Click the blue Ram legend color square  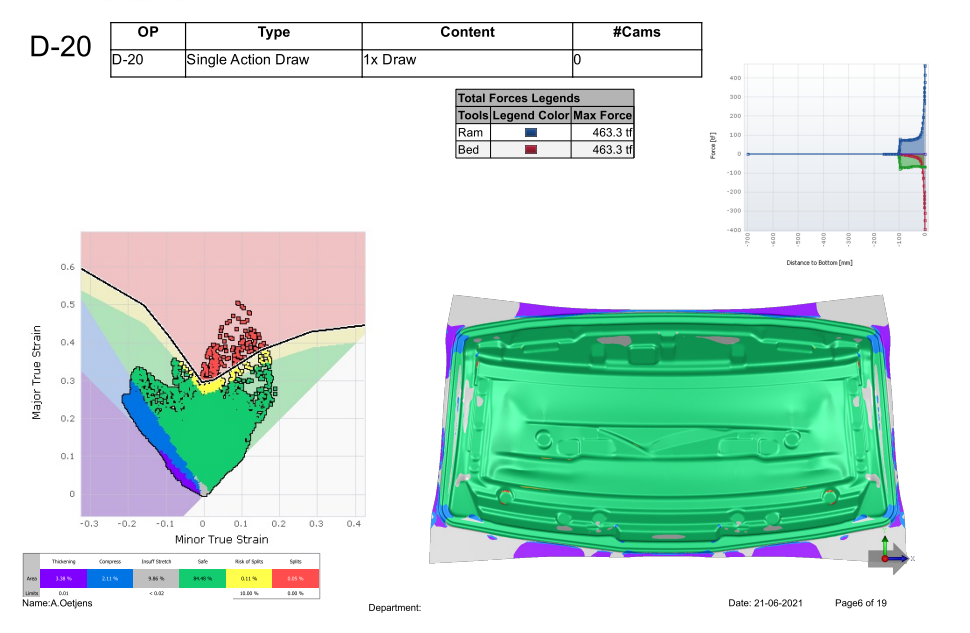pos(531,132)
